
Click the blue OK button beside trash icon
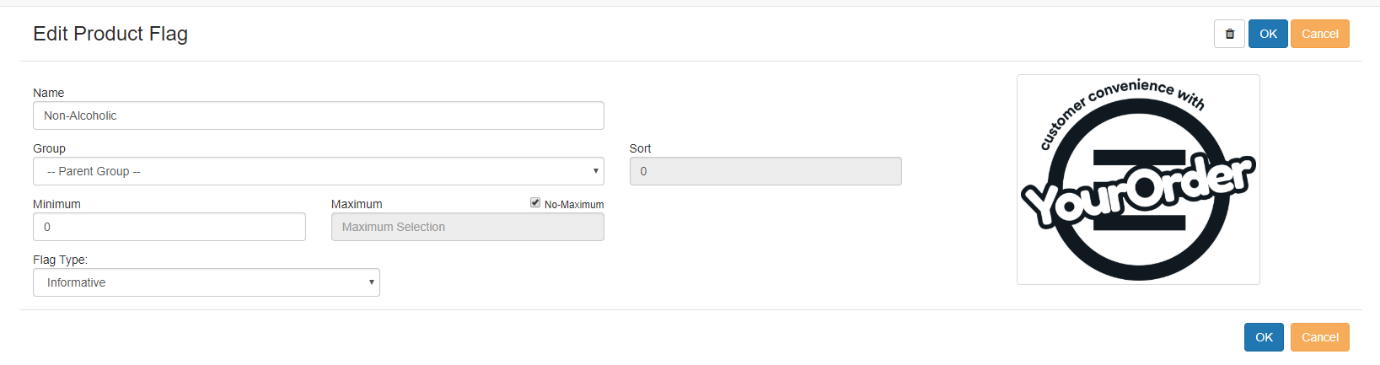(1268, 34)
